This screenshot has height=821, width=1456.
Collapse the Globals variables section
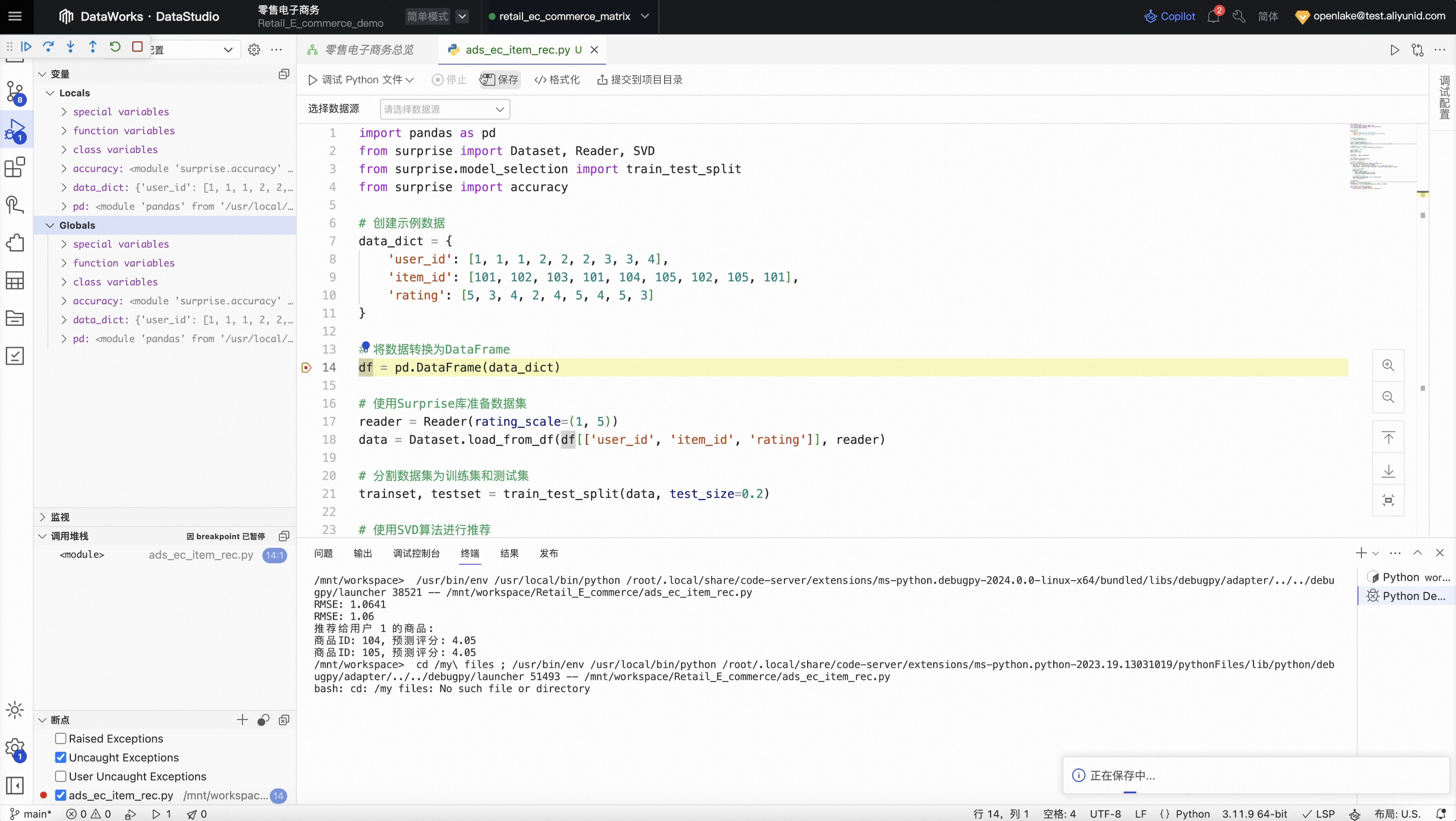(x=50, y=225)
